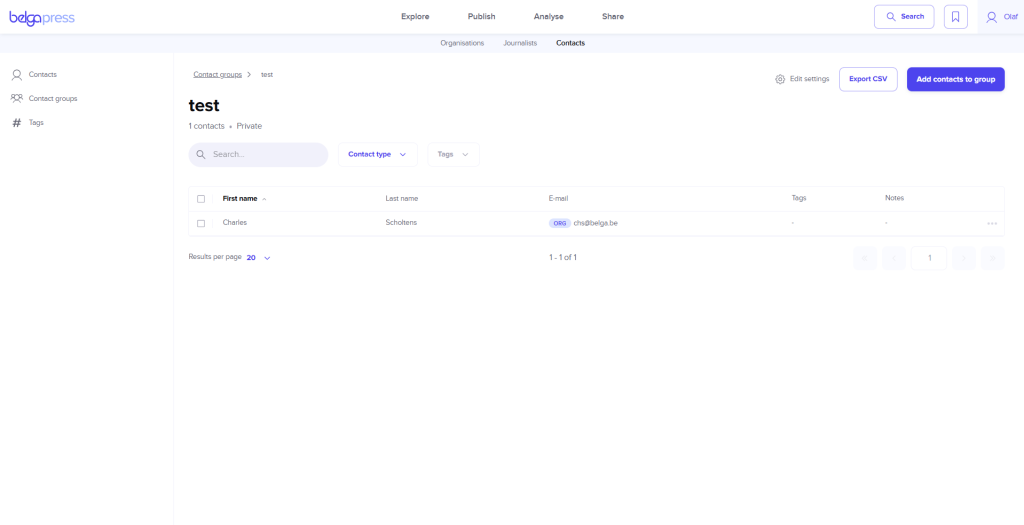Screen dimensions: 1024x525
Task: Go to previous page of results
Action: 894,258
